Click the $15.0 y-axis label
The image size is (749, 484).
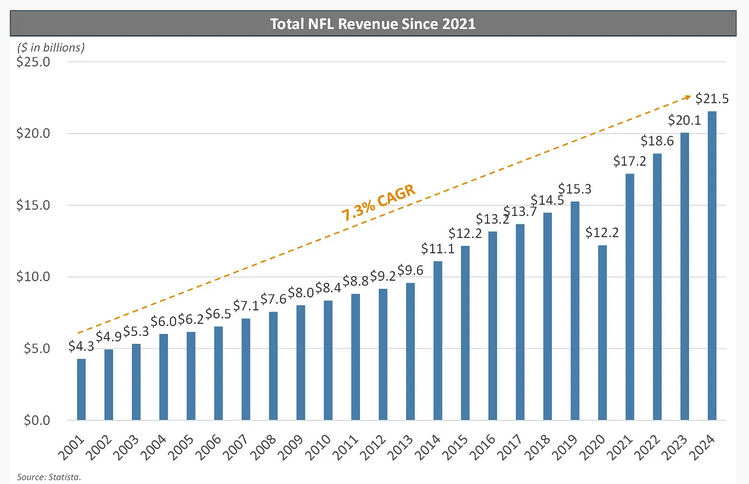tap(33, 205)
